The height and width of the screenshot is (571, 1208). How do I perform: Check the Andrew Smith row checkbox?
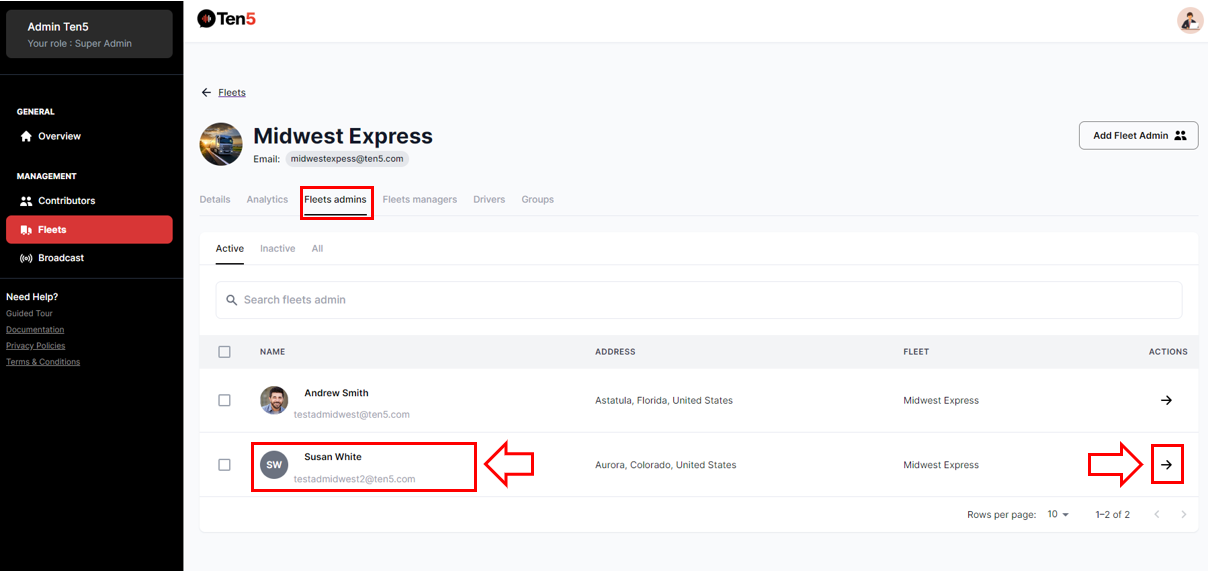click(x=224, y=400)
